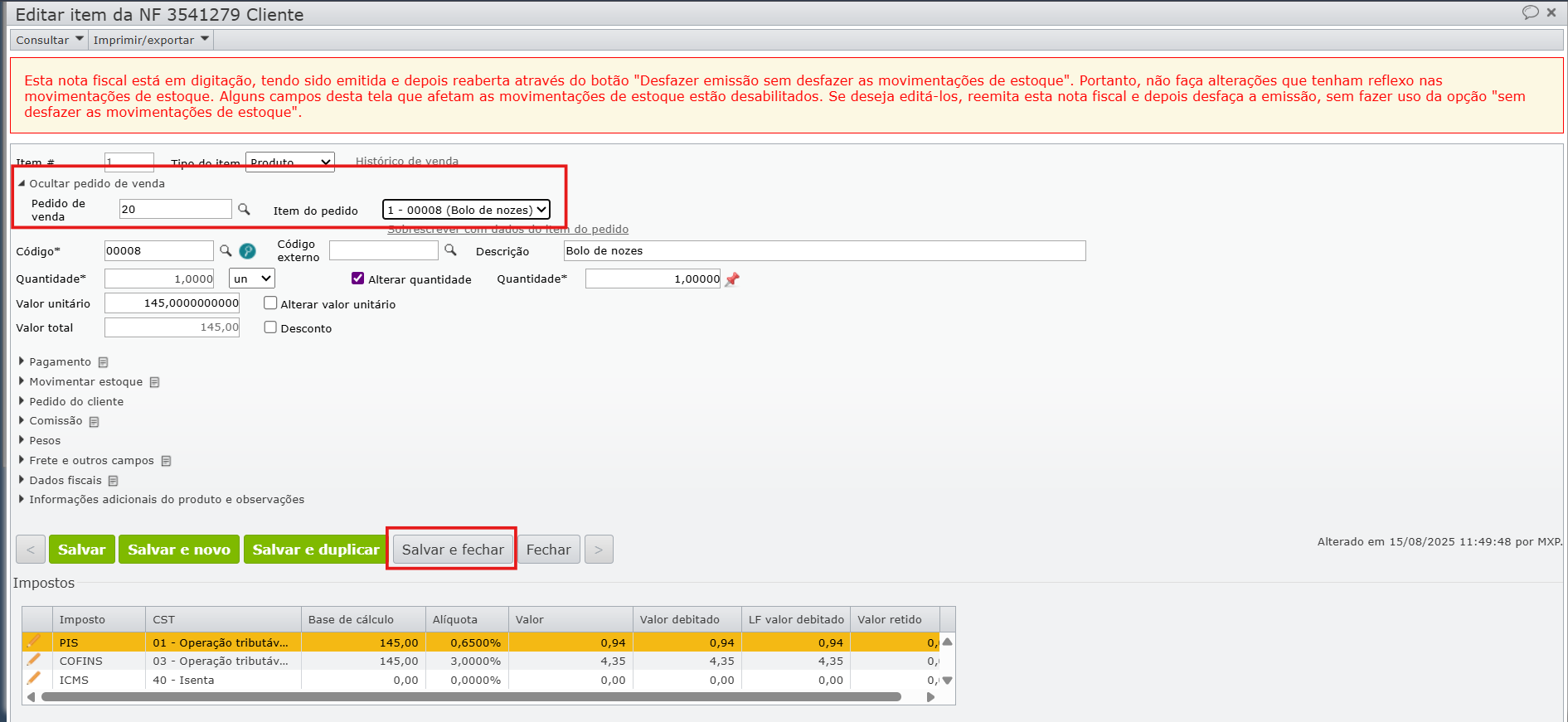Sort Impostos table by CST column header
1568x722 pixels.
click(223, 619)
